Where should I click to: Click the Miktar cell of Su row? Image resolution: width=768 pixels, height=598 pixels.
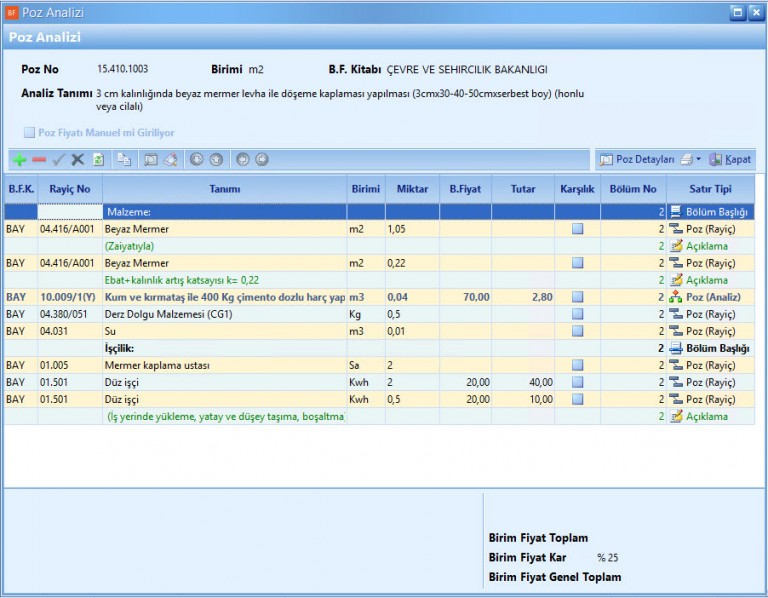(x=411, y=331)
